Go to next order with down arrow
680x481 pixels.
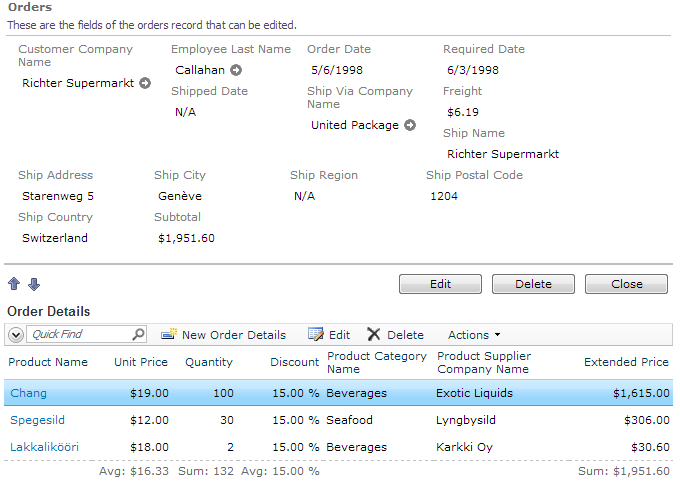pos(34,285)
